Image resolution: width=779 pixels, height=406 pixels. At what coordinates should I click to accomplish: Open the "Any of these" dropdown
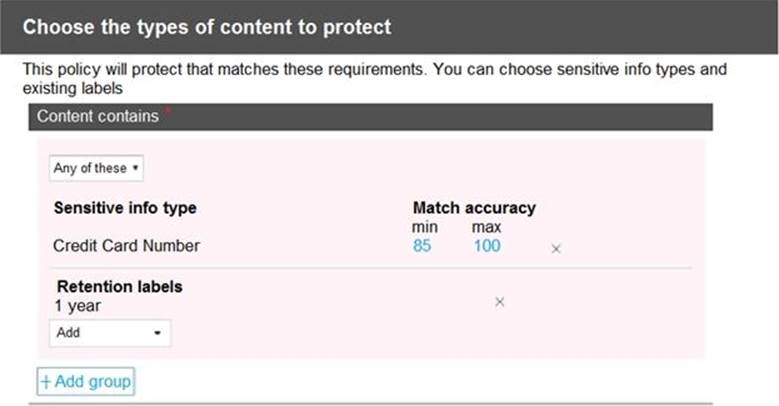[96, 168]
